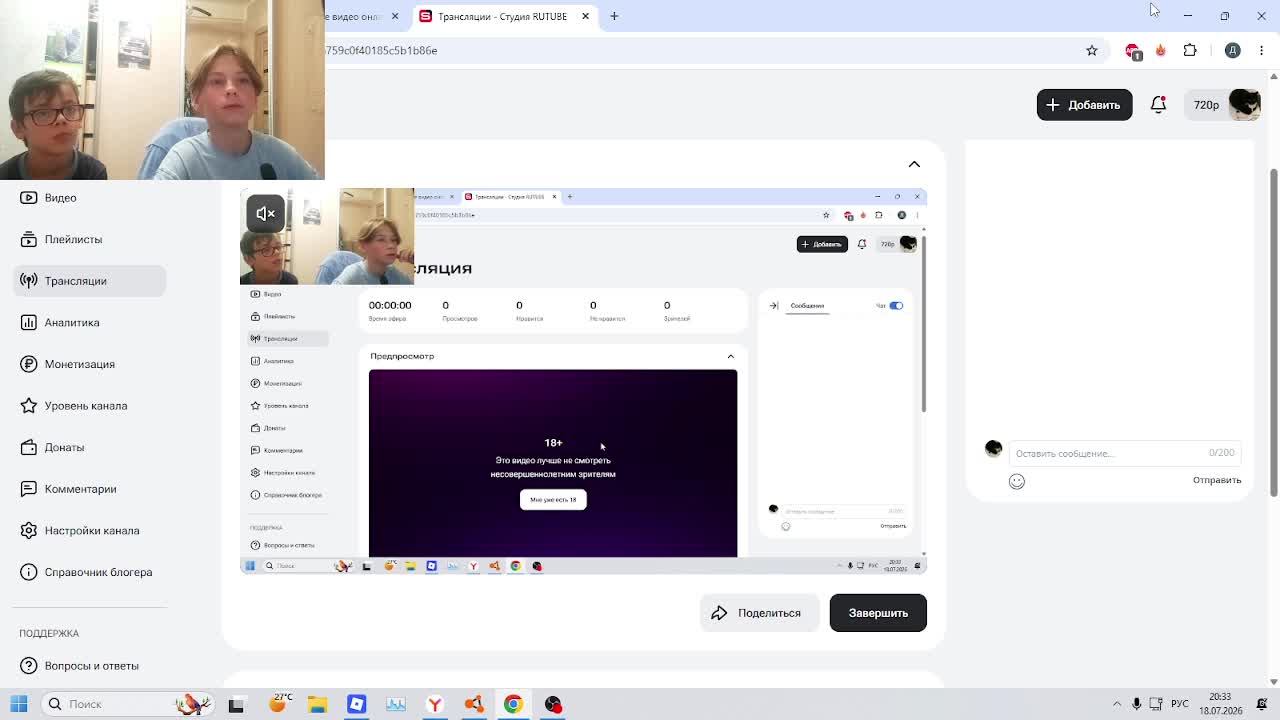Open the Chrome profile Д avatar

coord(1232,51)
